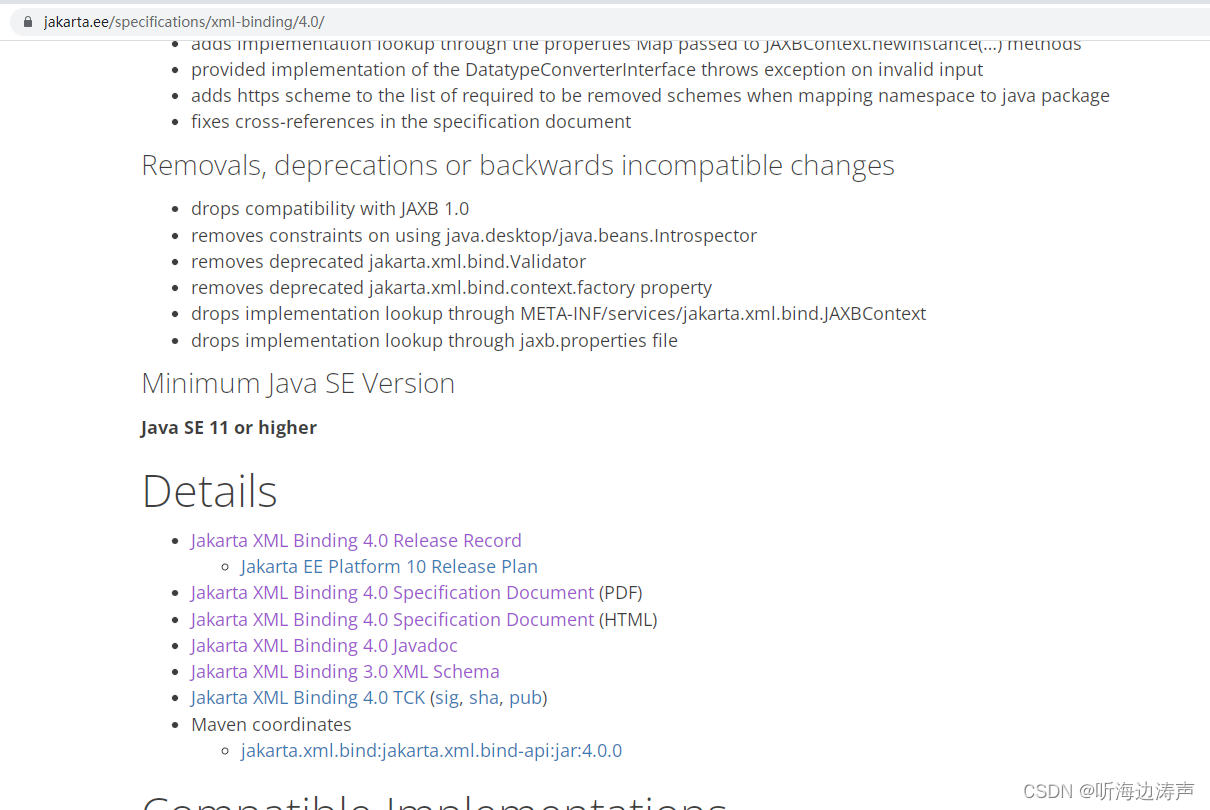Click the Minimum Java SE Version heading
Image resolution: width=1210 pixels, height=810 pixels.
click(297, 383)
